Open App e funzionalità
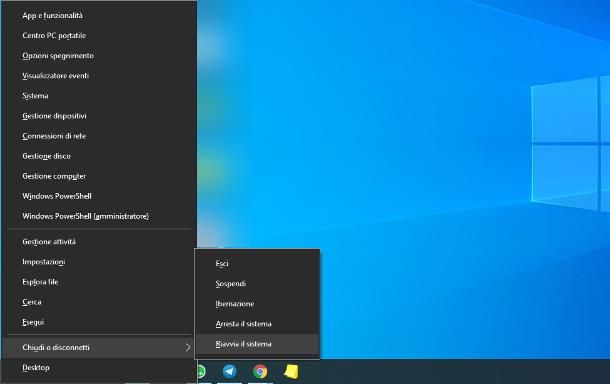Screen dimensions: 610x384 [x=99, y=16]
